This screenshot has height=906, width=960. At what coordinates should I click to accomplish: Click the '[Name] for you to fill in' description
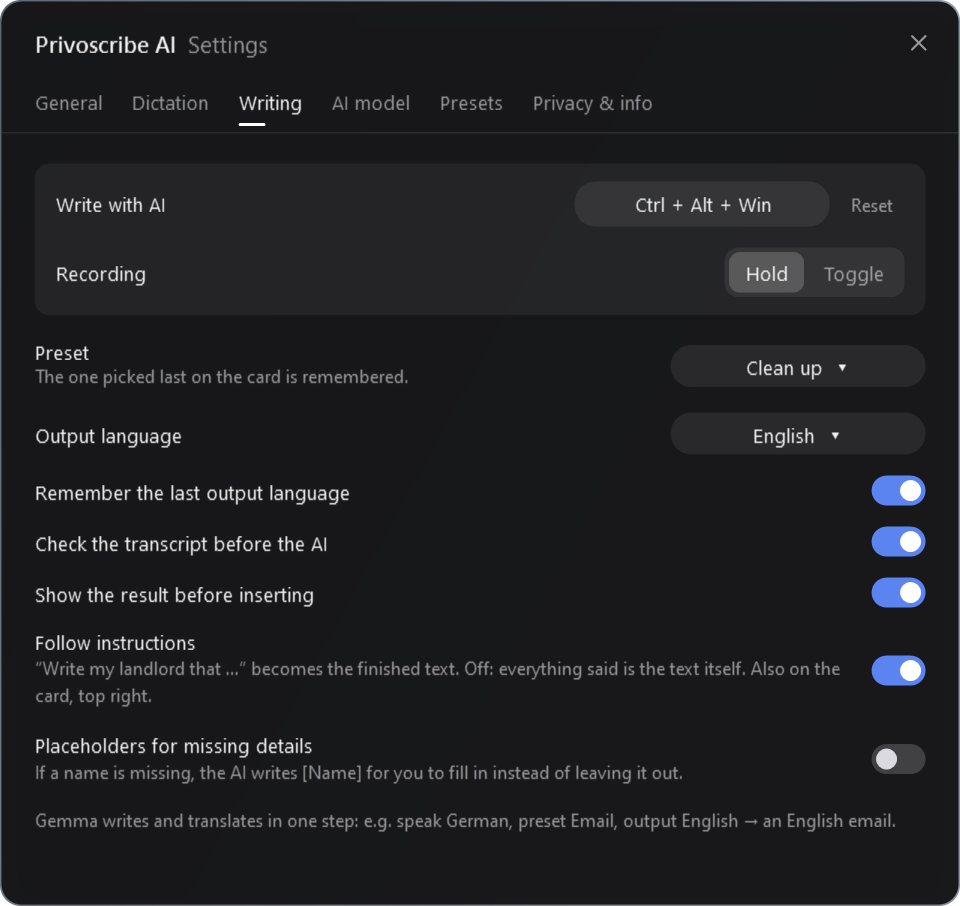[x=359, y=773]
